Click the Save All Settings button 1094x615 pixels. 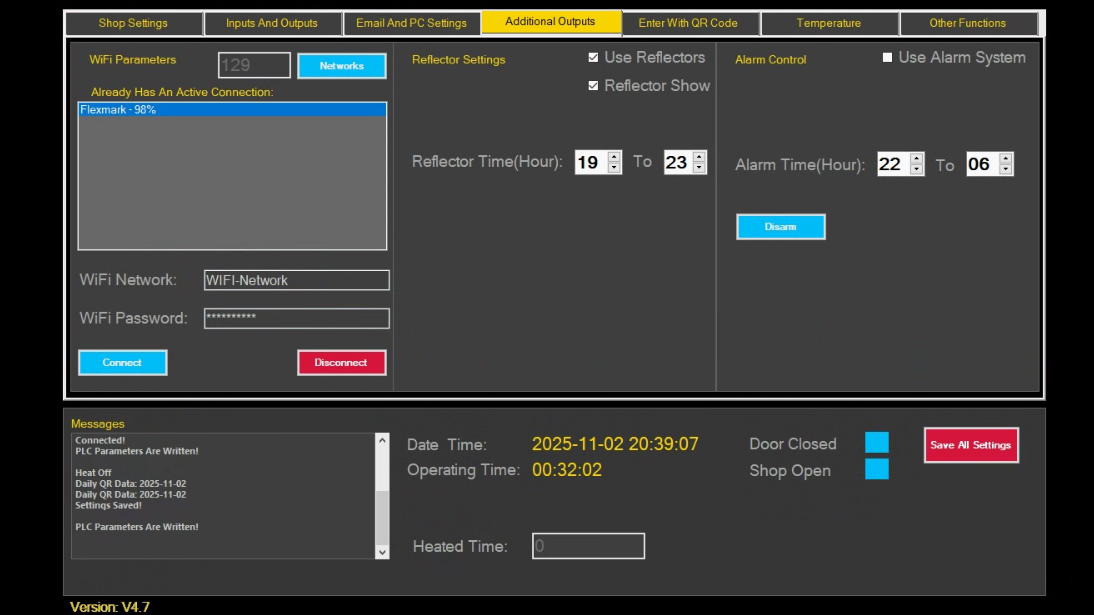coord(971,445)
